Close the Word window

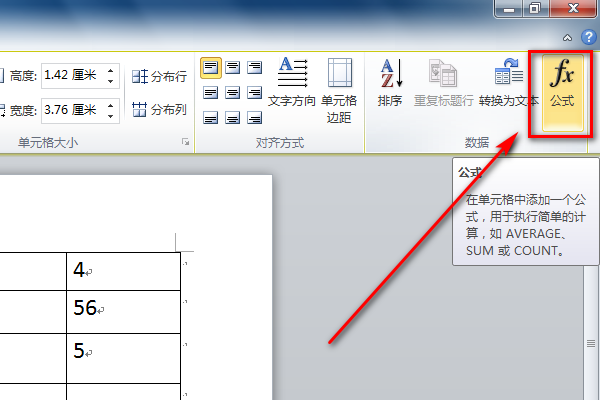pyautogui.click(x=573, y=8)
